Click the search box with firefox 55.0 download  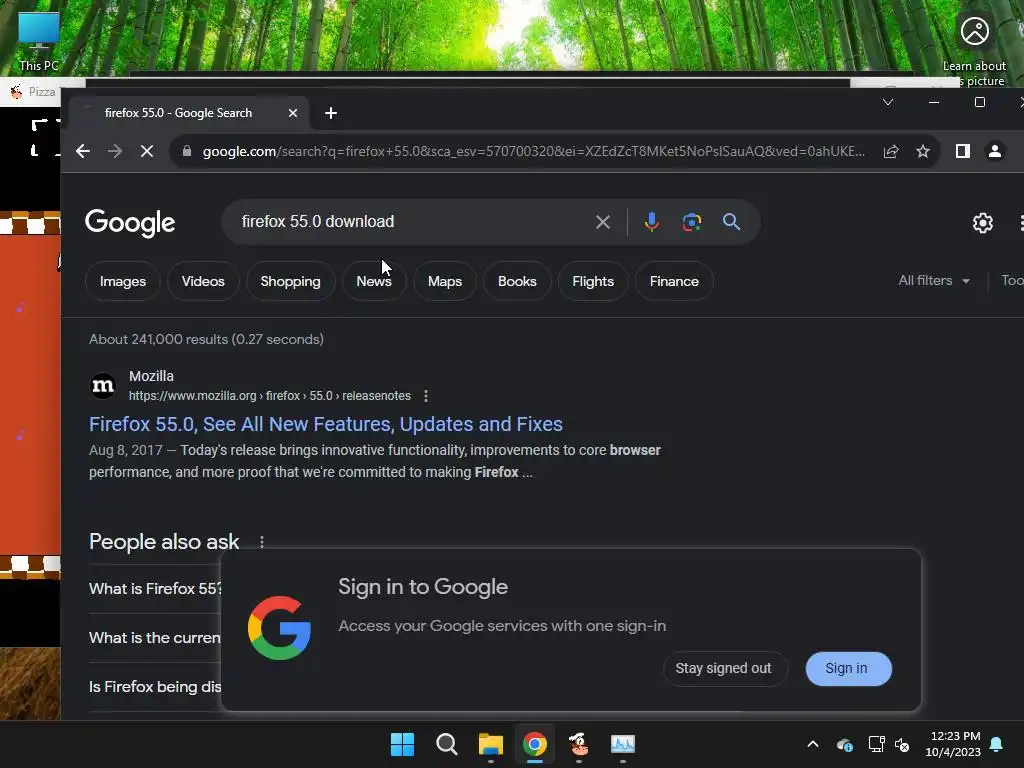point(405,222)
